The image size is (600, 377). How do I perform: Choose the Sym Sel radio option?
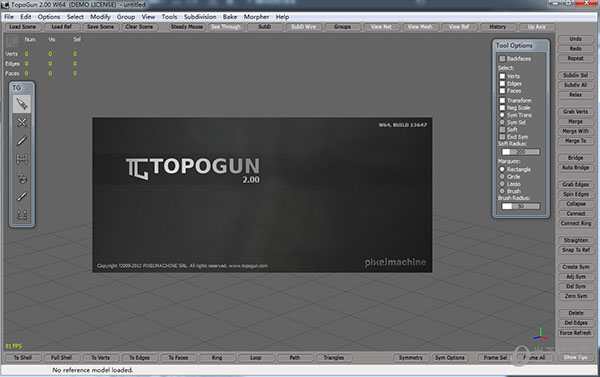(502, 122)
